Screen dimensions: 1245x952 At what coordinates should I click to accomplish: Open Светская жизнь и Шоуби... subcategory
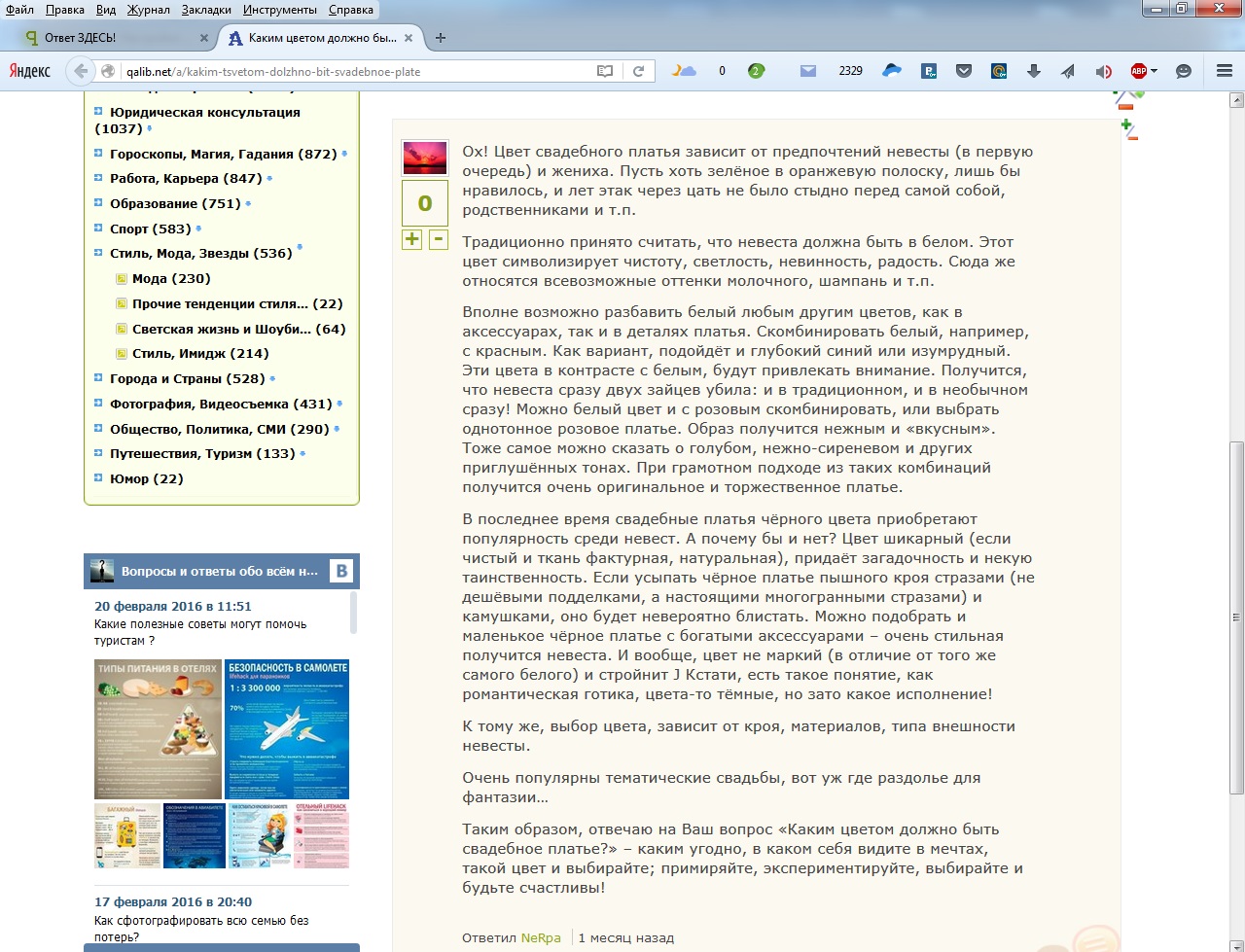point(239,329)
